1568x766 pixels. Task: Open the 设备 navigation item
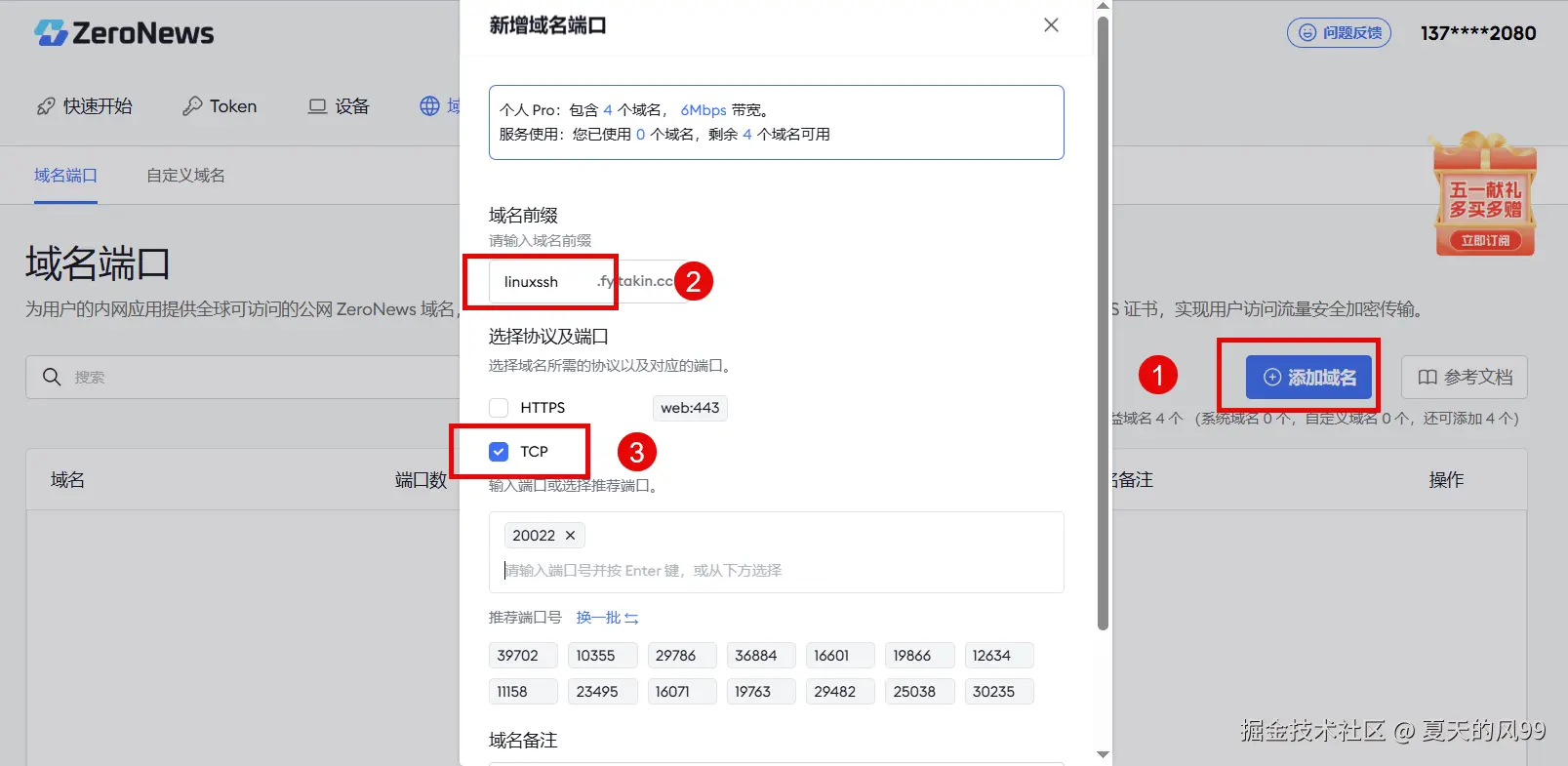[x=339, y=106]
